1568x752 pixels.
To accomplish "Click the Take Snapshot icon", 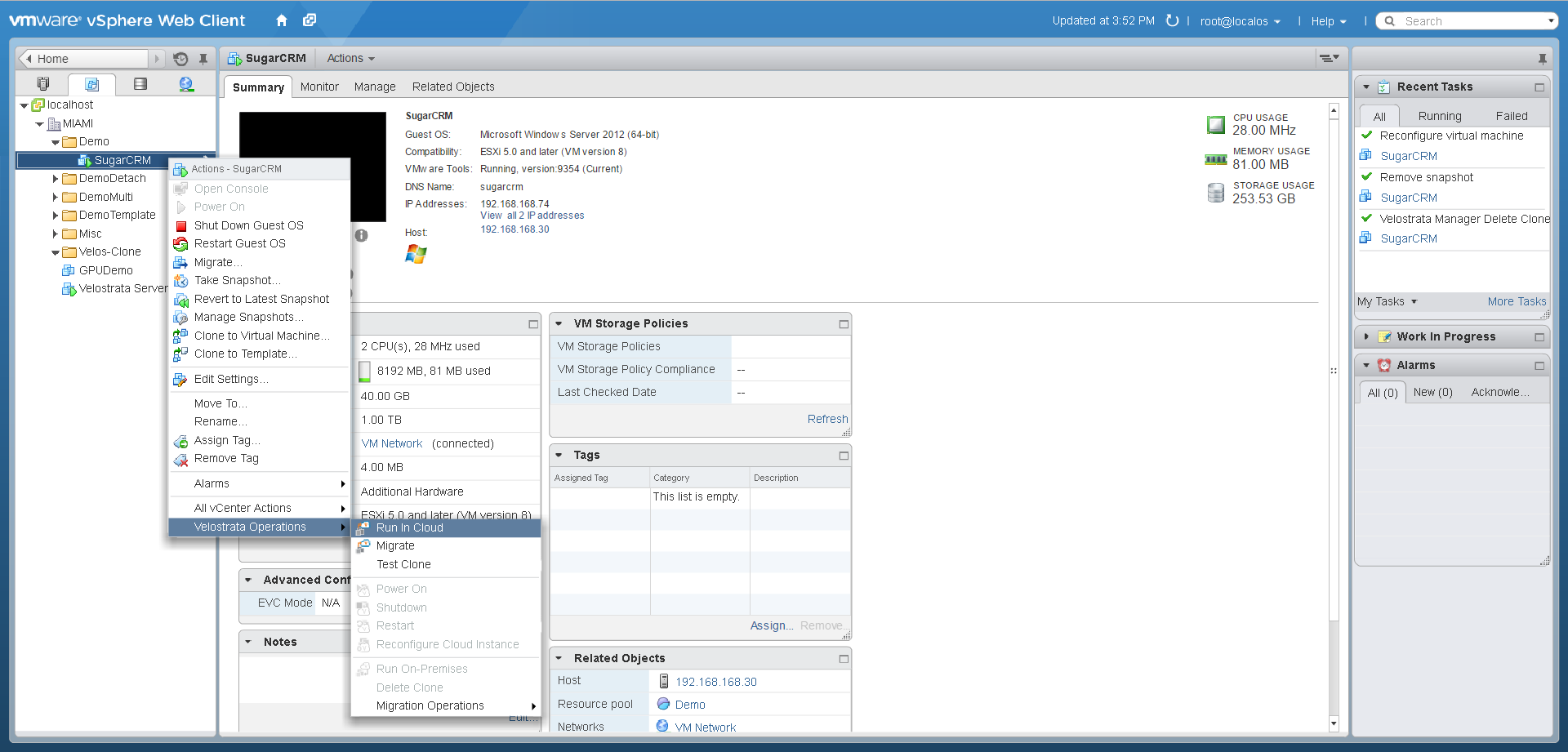I will click(x=180, y=281).
